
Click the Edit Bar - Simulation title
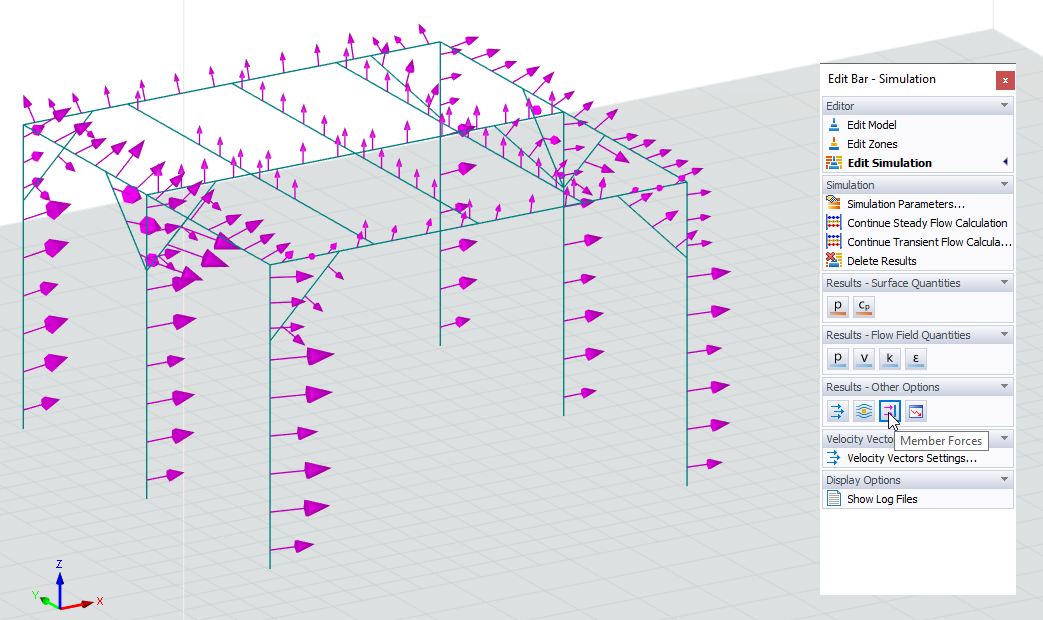tap(881, 78)
